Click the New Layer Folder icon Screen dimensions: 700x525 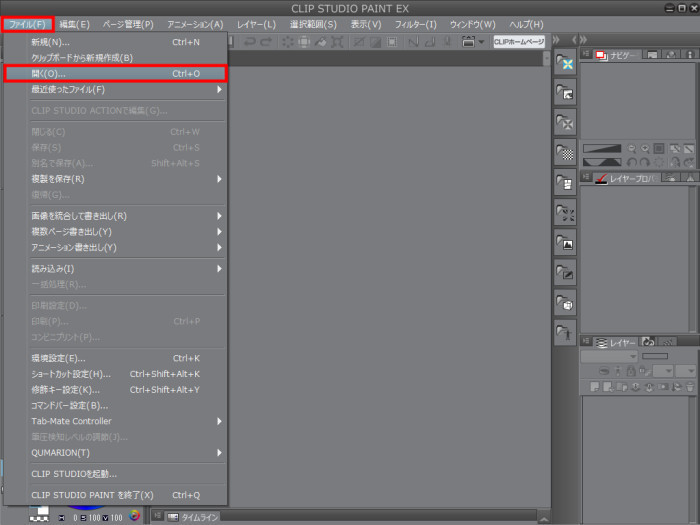coord(622,387)
